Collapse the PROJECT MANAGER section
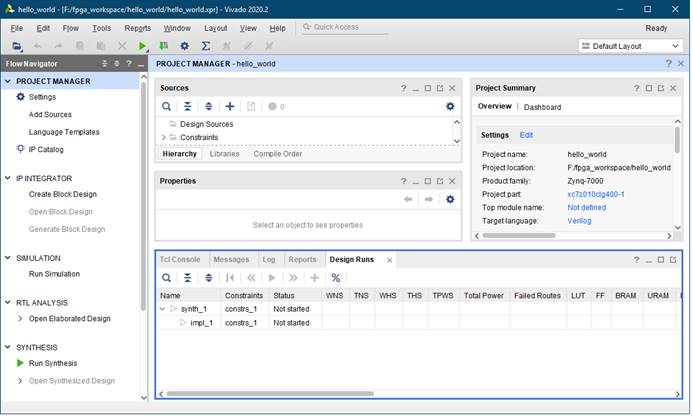The height and width of the screenshot is (416, 693). click(9, 81)
